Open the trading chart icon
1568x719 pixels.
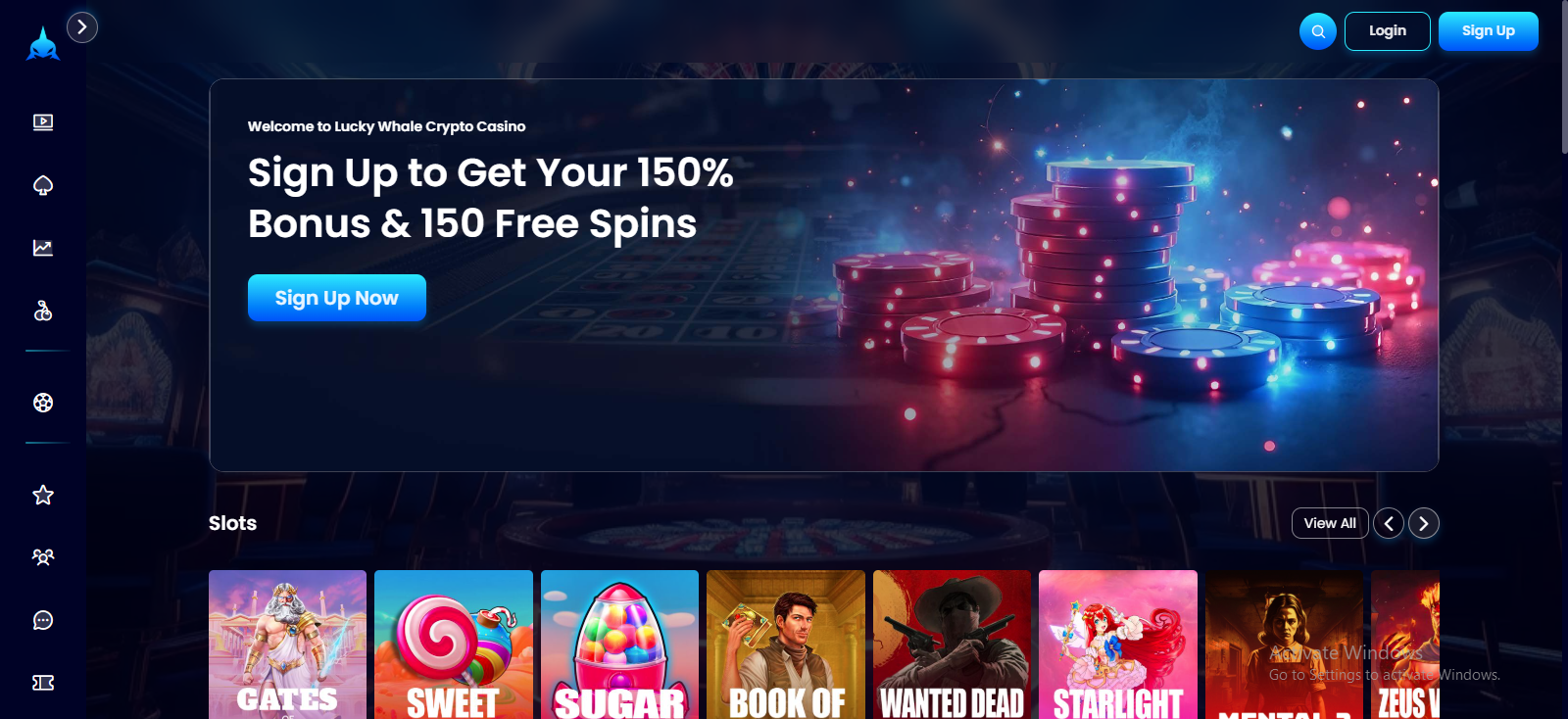[x=43, y=248]
